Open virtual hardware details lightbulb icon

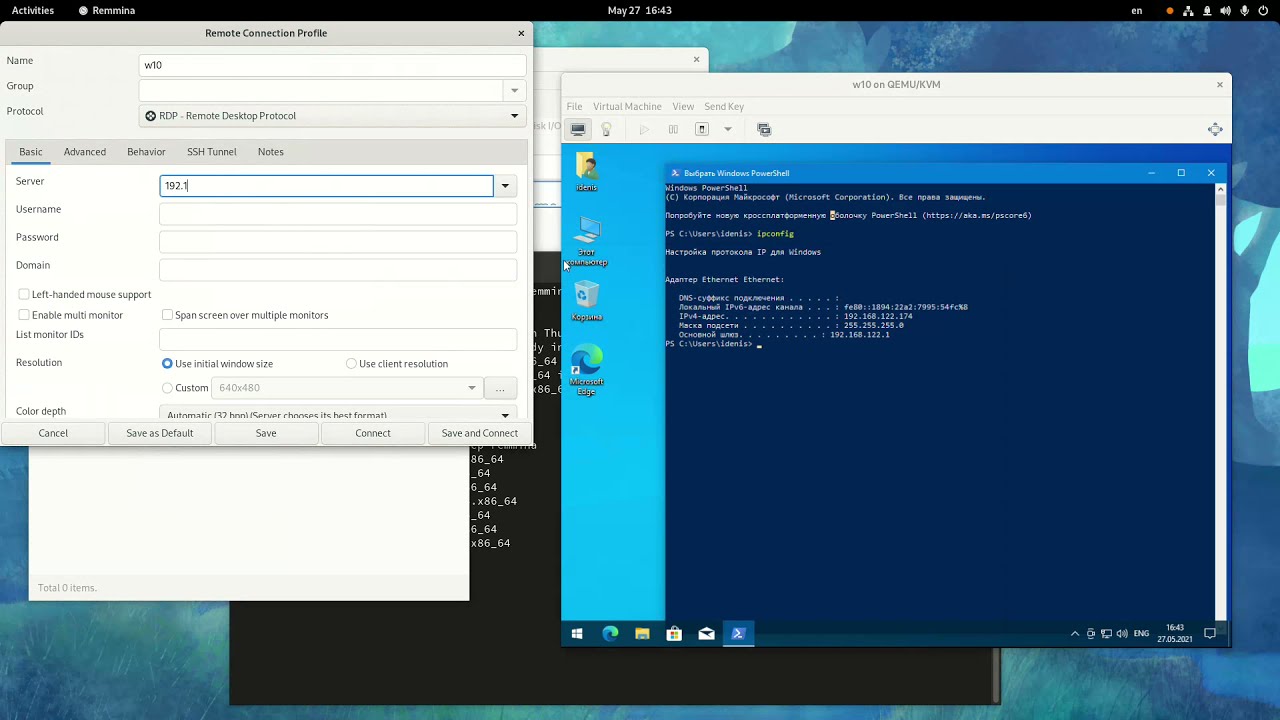click(x=606, y=129)
